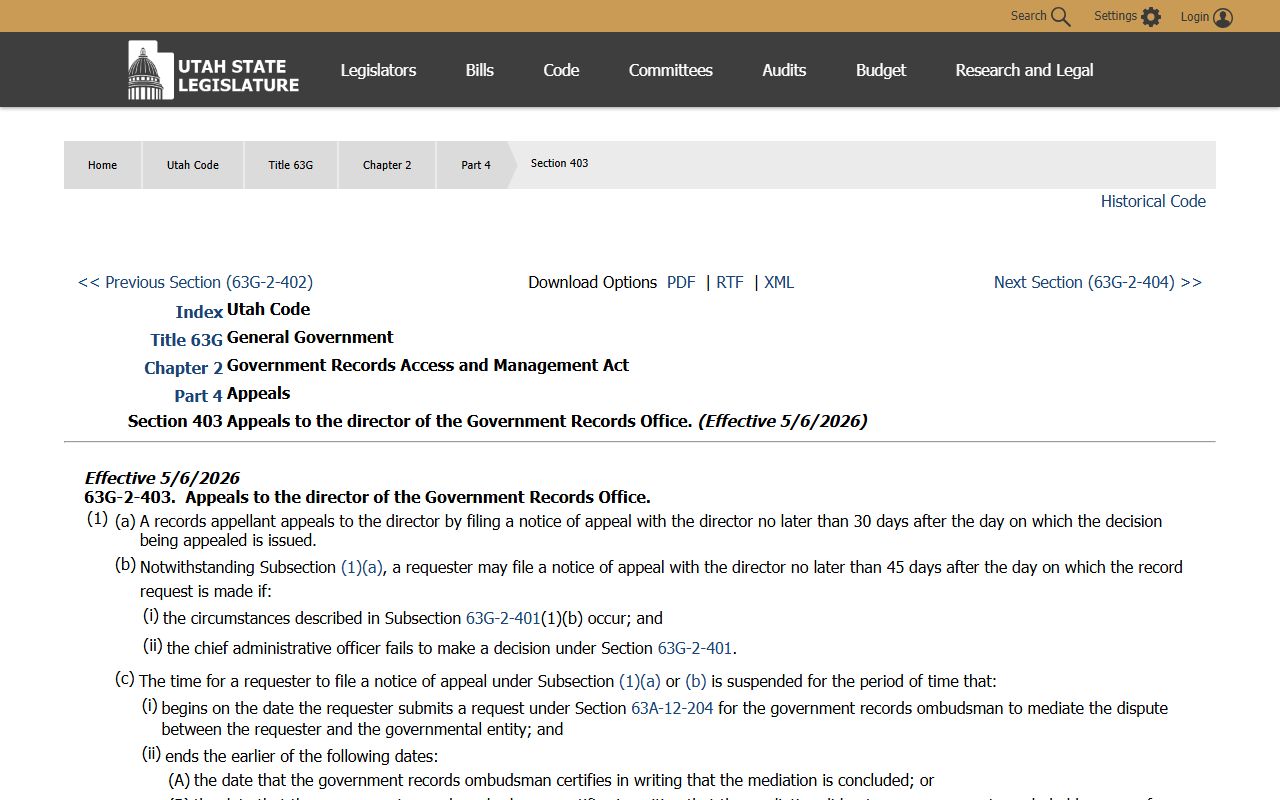Follow the (1)(a) link in subsection (c)
The height and width of the screenshot is (800, 1280).
[x=640, y=681]
